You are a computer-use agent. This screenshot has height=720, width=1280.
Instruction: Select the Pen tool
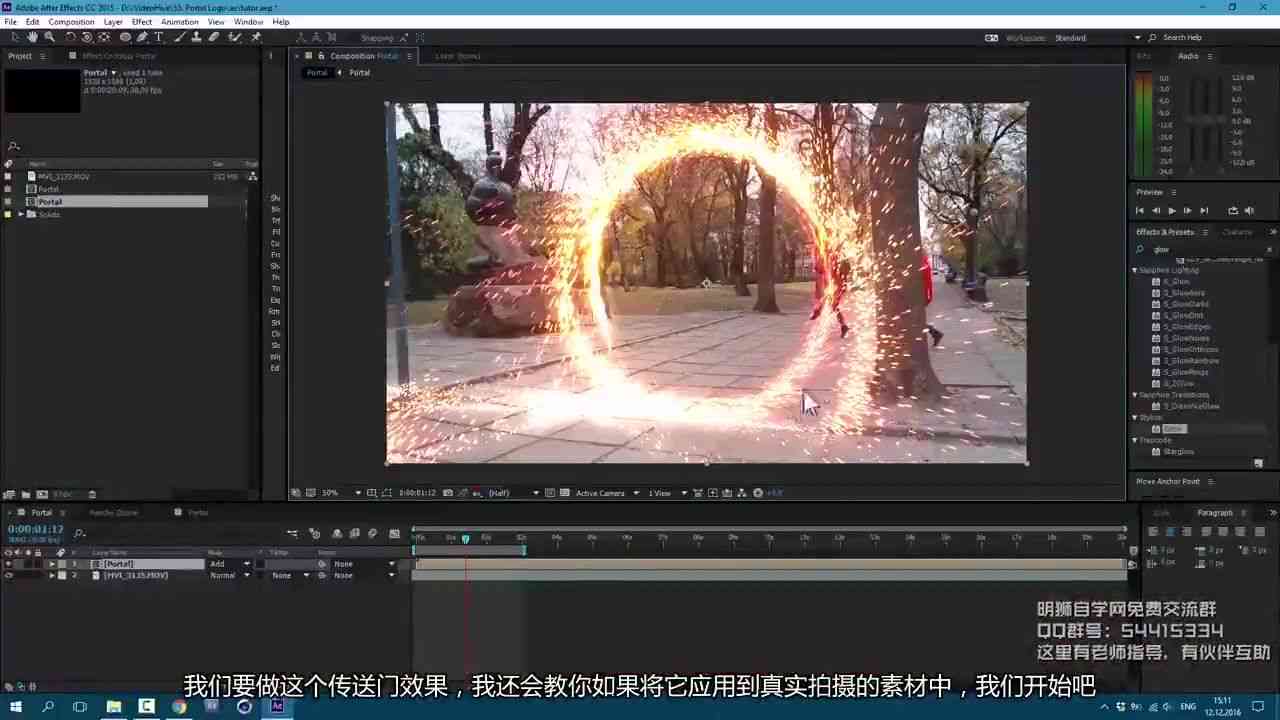point(141,37)
